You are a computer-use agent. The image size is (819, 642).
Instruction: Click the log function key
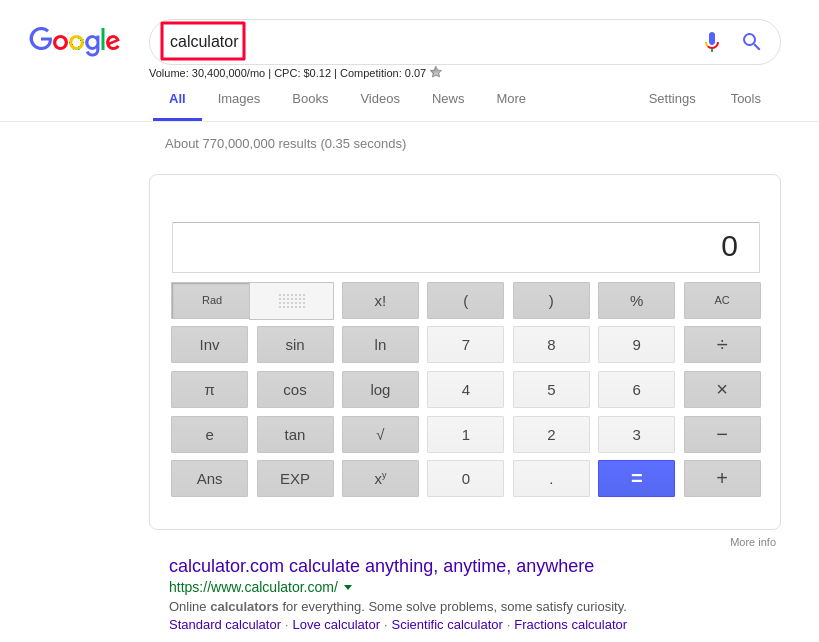(x=380, y=390)
